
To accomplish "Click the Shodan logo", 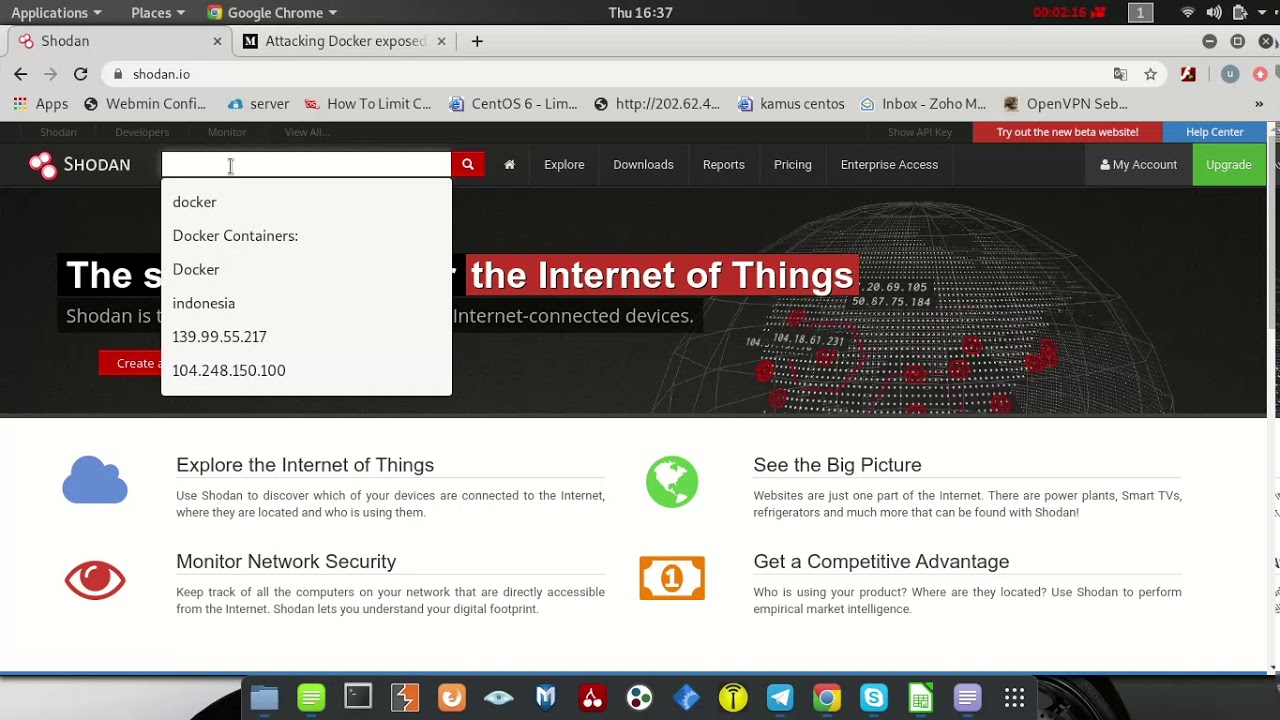I will pos(79,165).
